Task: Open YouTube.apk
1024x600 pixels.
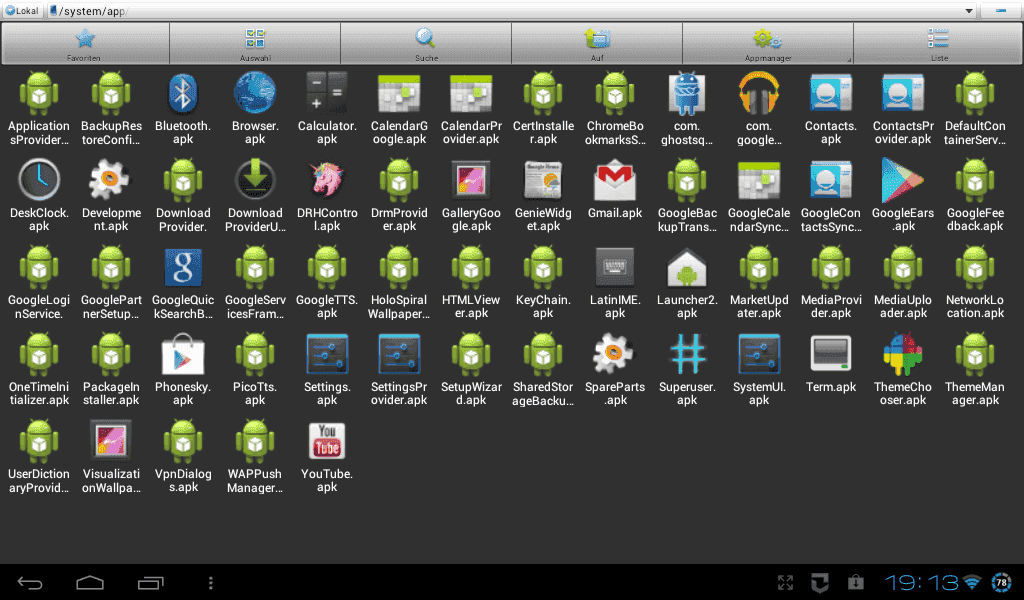Action: tap(327, 441)
